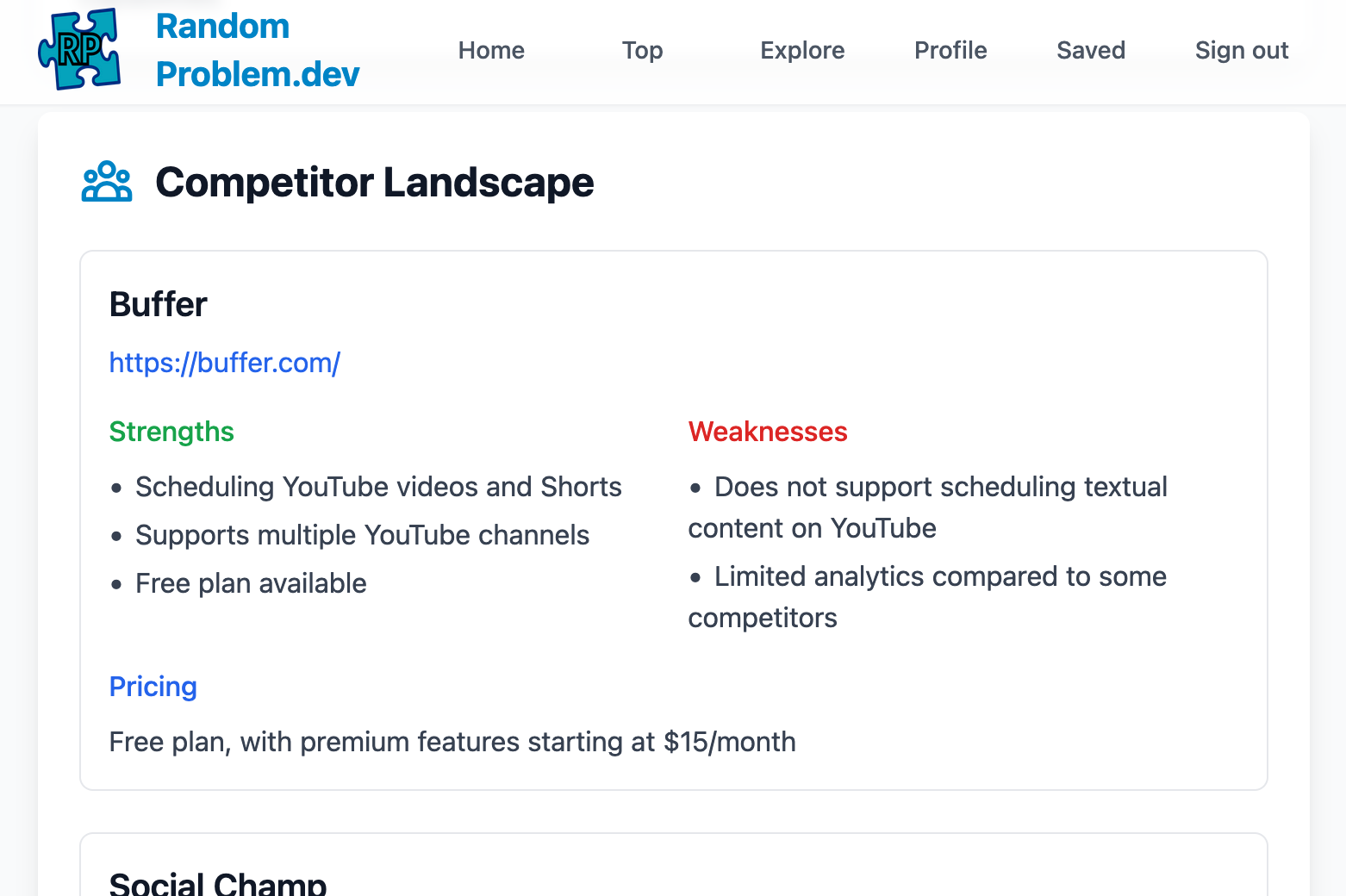Click the Competitor Landscape people icon
The width and height of the screenshot is (1346, 896).
[107, 182]
